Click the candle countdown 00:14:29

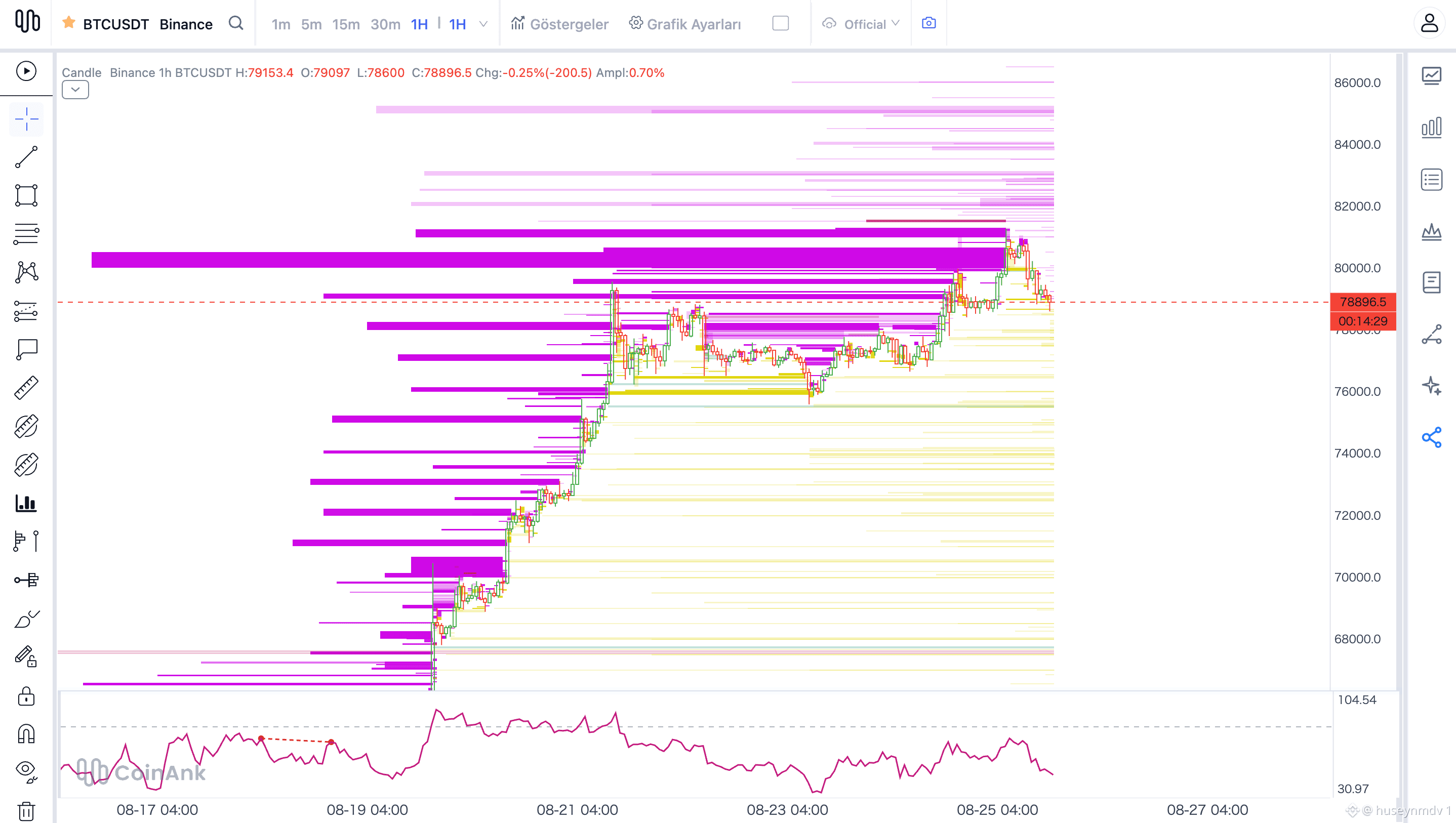[x=1363, y=321]
